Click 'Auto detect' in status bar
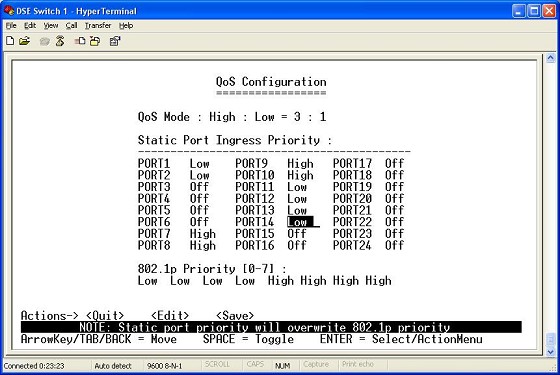 (x=113, y=366)
